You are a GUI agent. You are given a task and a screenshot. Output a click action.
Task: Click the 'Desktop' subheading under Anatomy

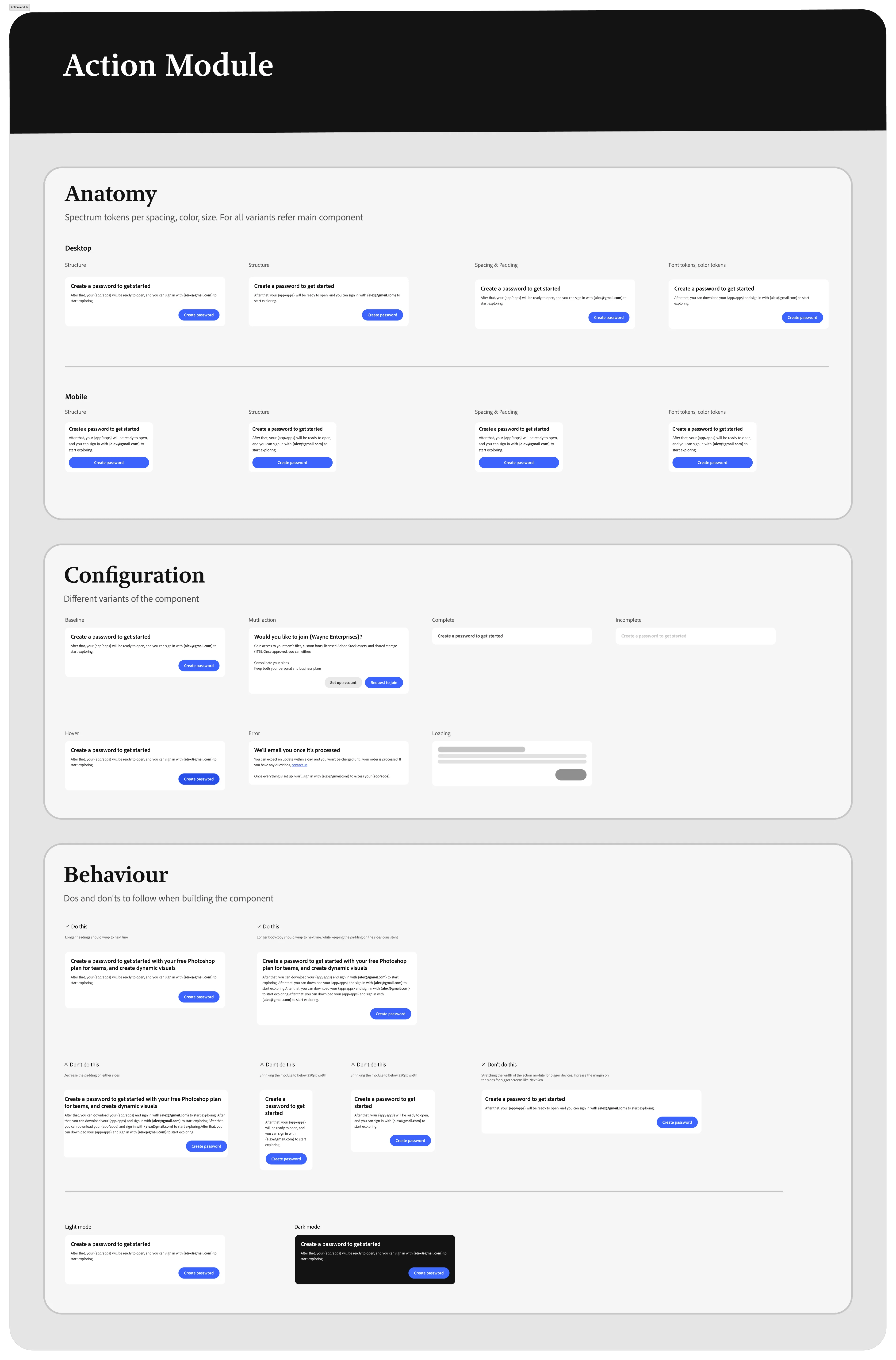pos(78,248)
